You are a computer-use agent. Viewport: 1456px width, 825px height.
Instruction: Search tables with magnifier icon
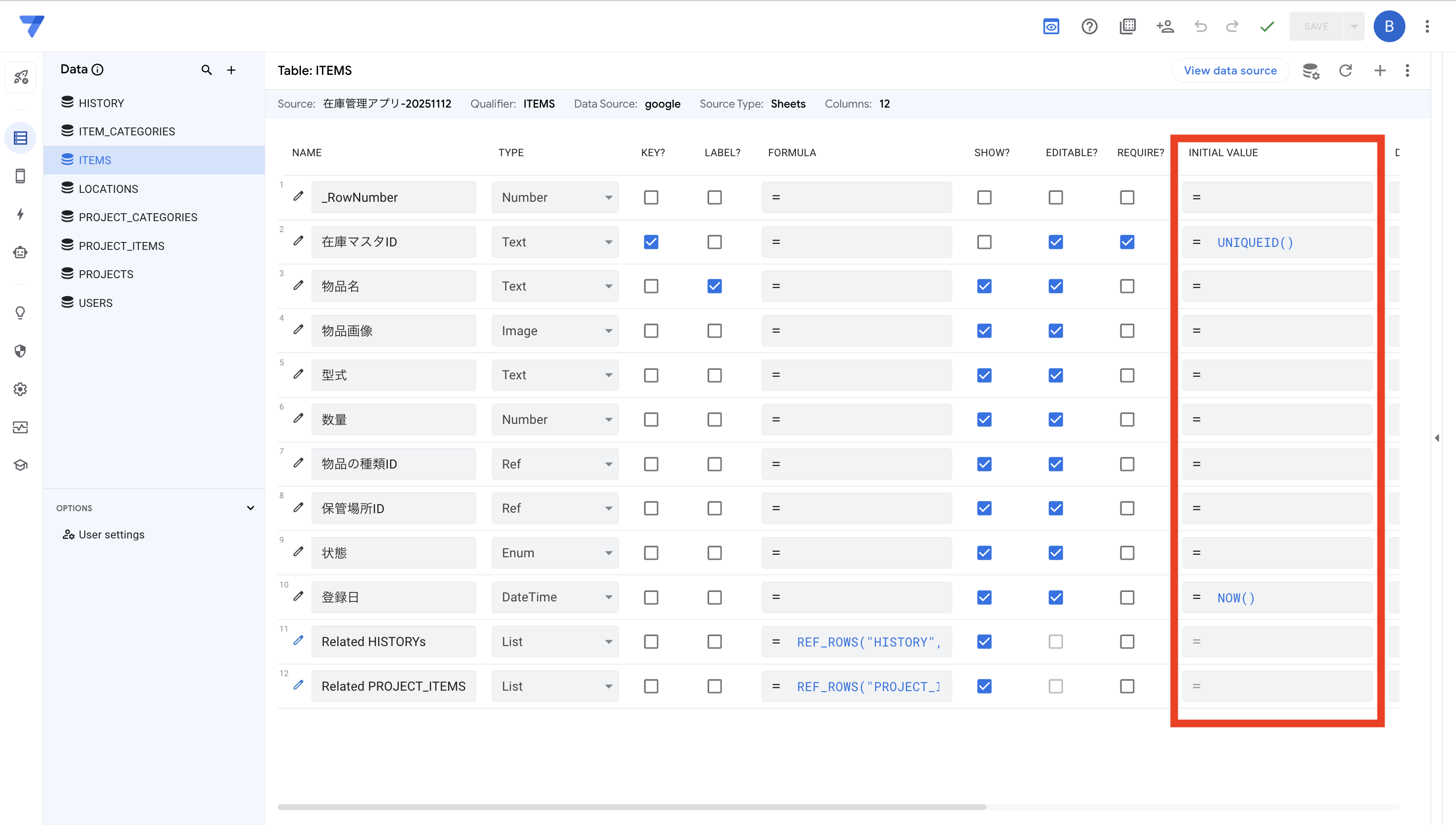(x=206, y=70)
